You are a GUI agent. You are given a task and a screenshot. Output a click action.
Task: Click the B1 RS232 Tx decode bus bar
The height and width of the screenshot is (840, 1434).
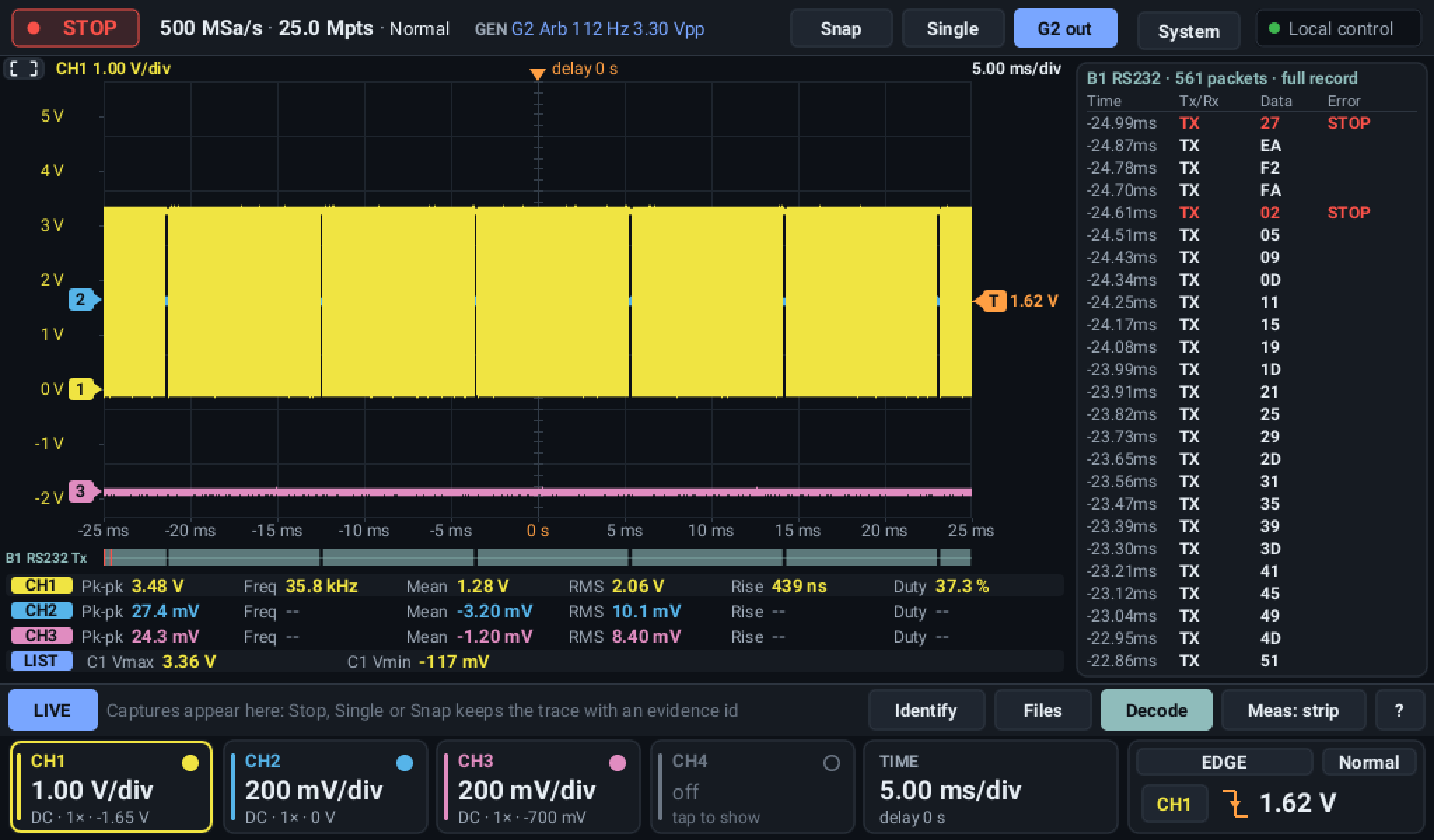point(537,558)
